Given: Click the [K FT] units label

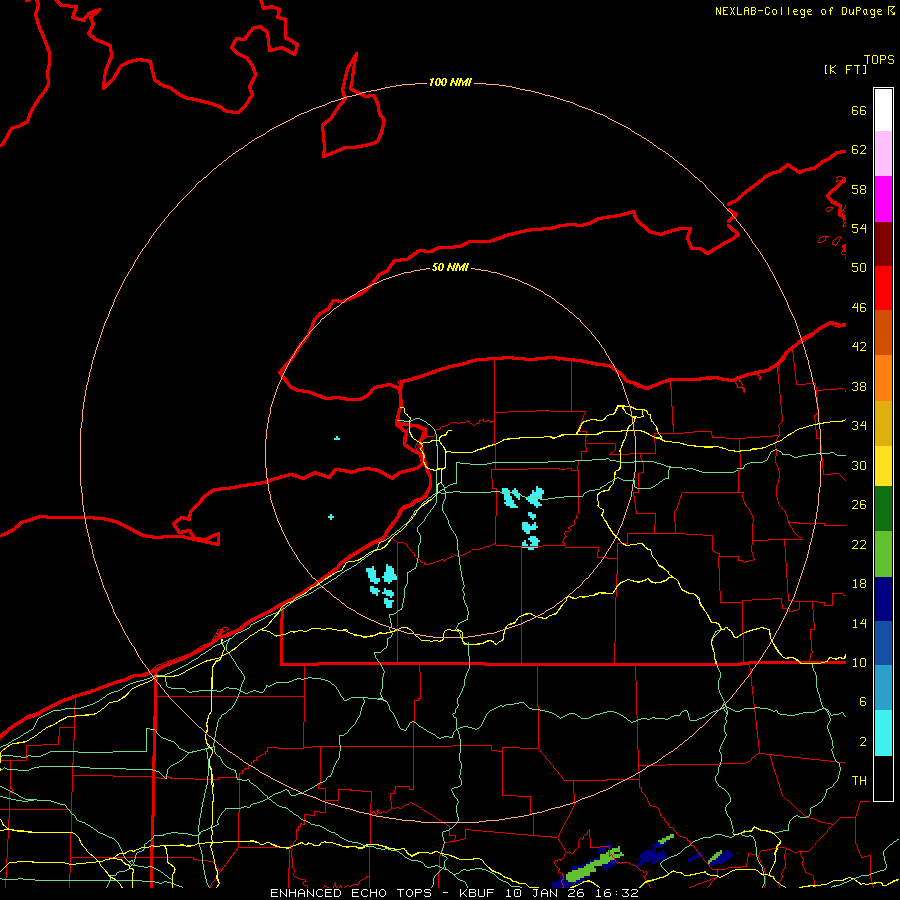Looking at the screenshot, I should [845, 69].
